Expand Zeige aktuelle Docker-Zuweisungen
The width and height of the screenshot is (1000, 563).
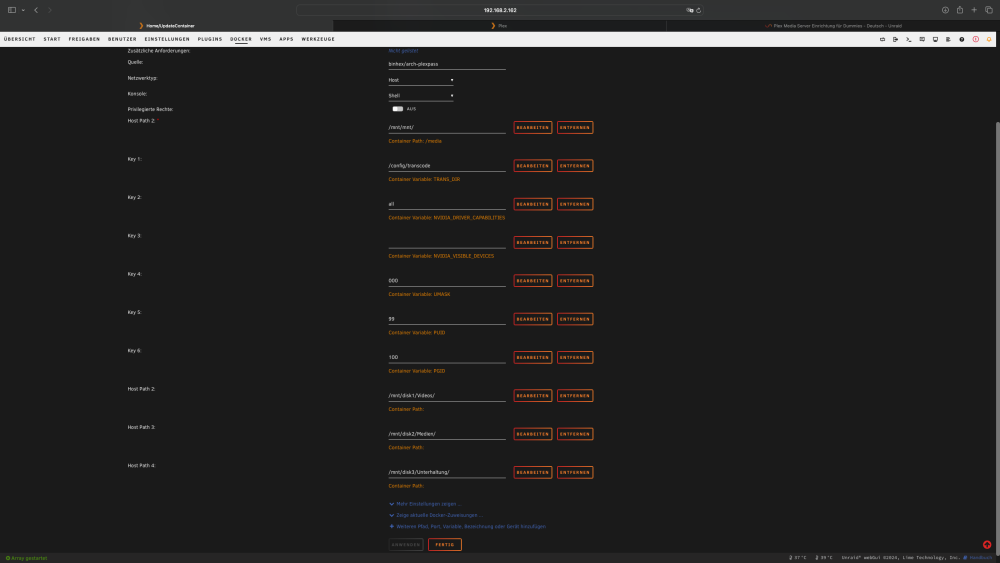tap(436, 515)
